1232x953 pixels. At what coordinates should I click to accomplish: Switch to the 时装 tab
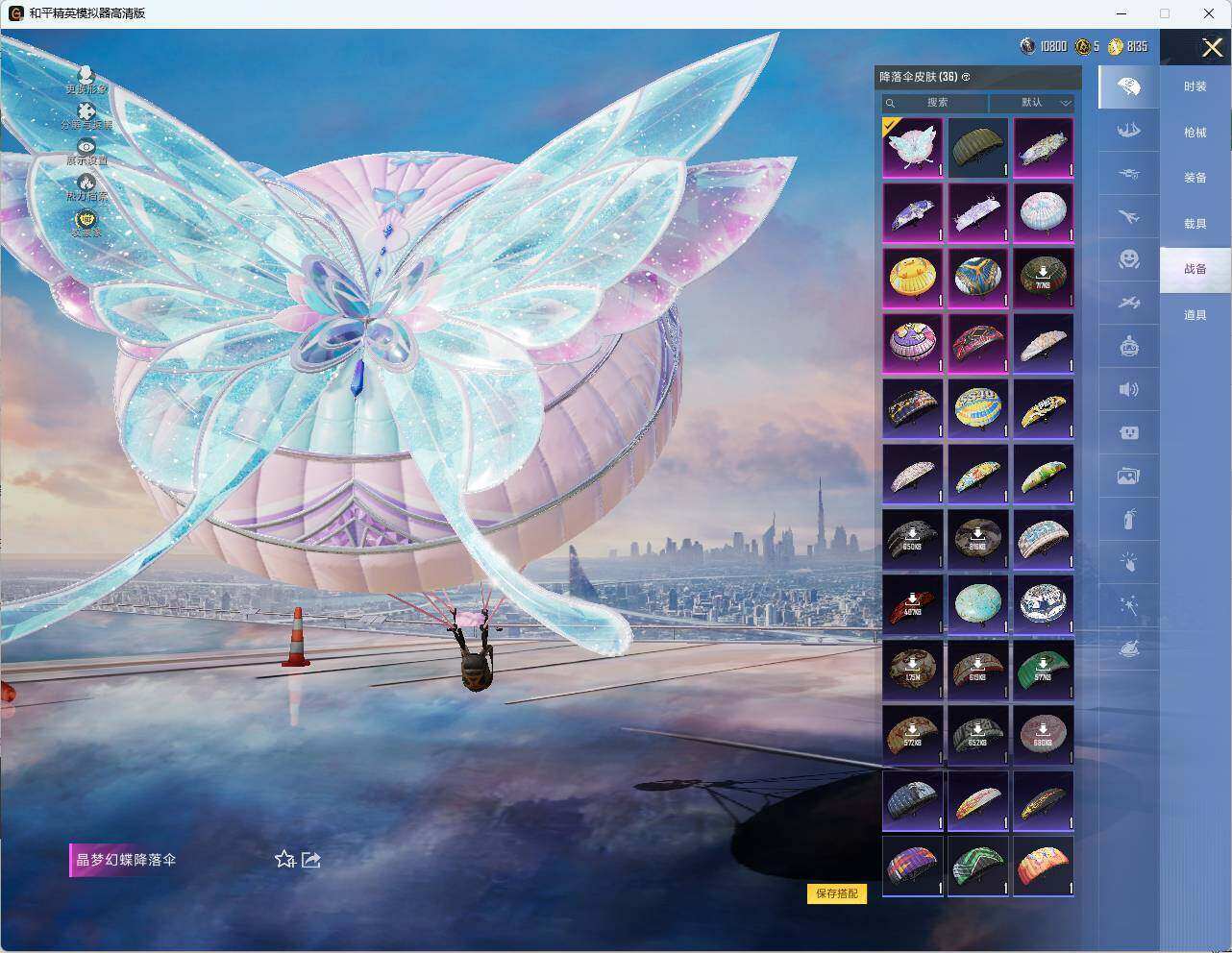(1195, 86)
